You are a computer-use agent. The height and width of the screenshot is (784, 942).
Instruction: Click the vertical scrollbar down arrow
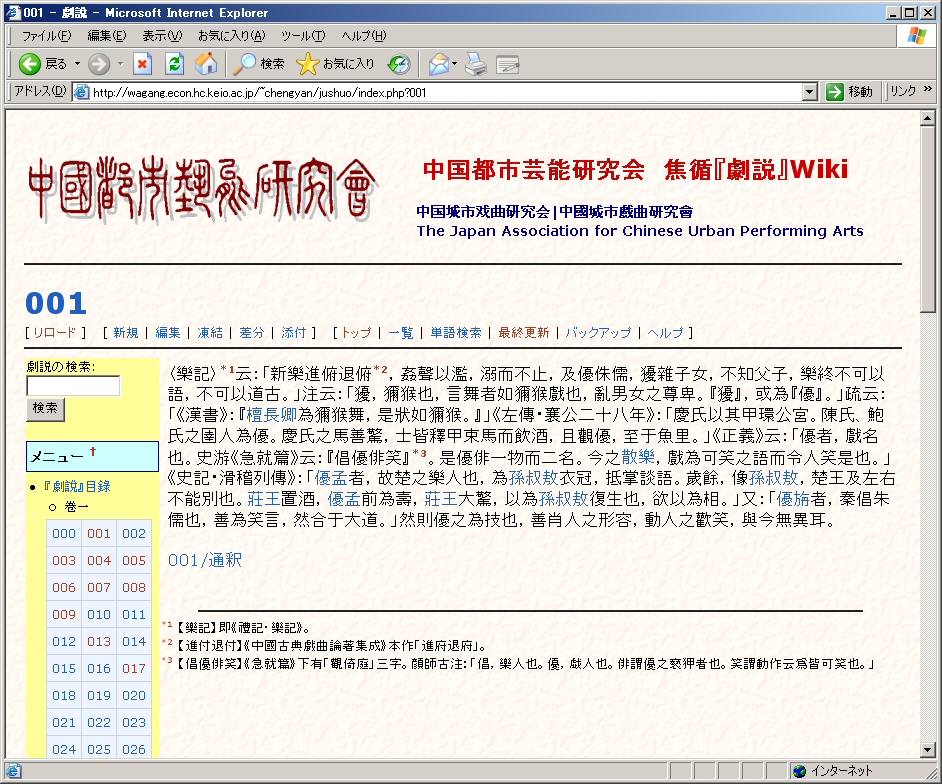[928, 751]
